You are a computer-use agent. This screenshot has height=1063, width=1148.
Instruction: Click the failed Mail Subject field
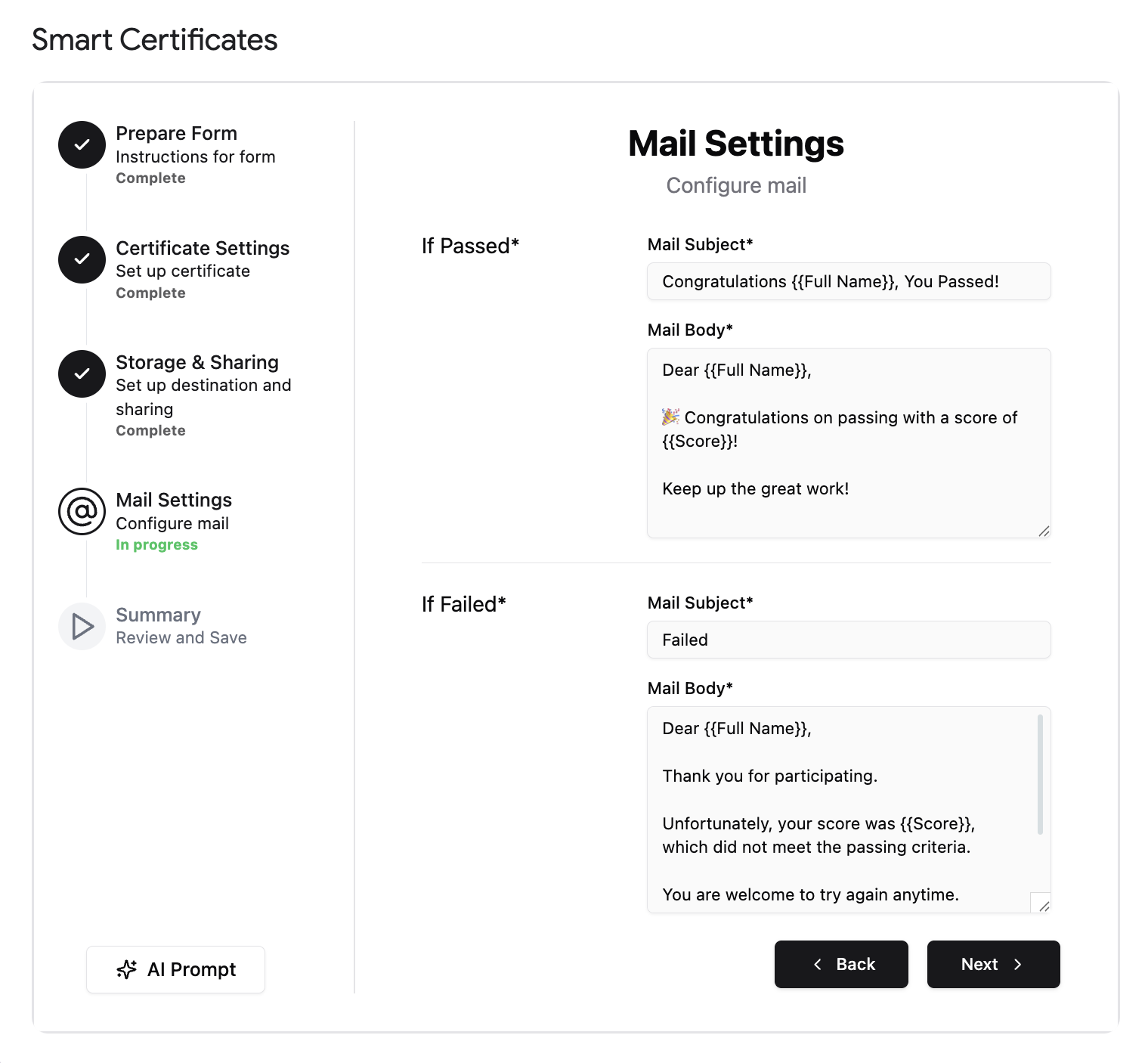point(849,640)
